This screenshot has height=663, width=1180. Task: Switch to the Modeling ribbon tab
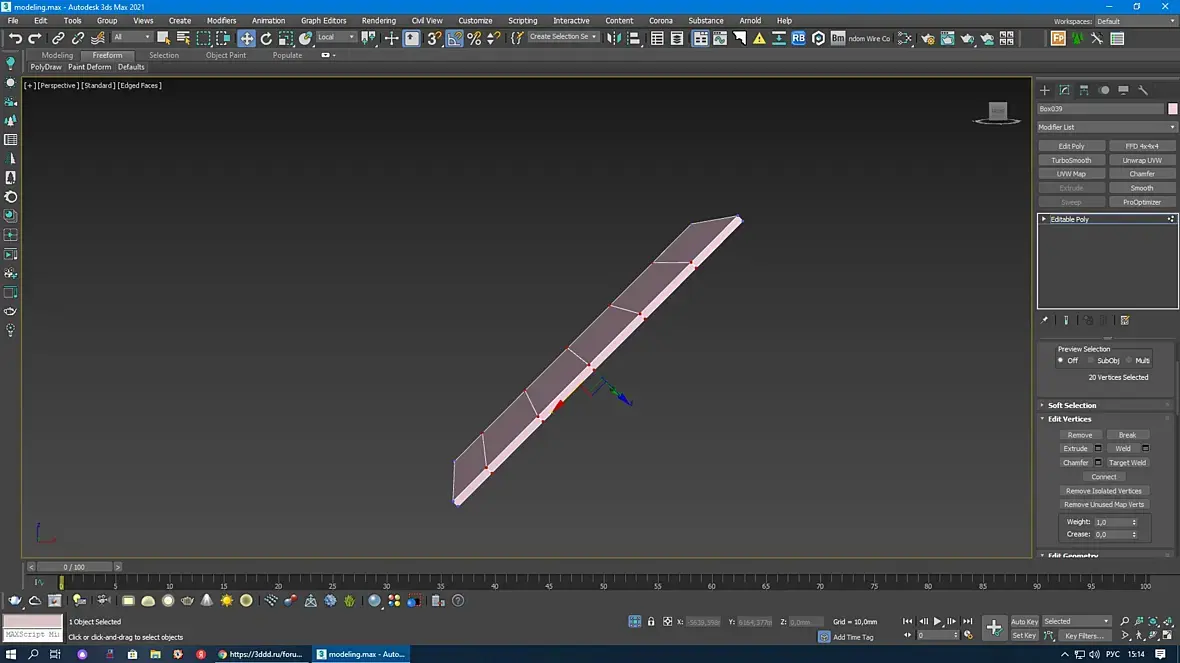click(57, 55)
